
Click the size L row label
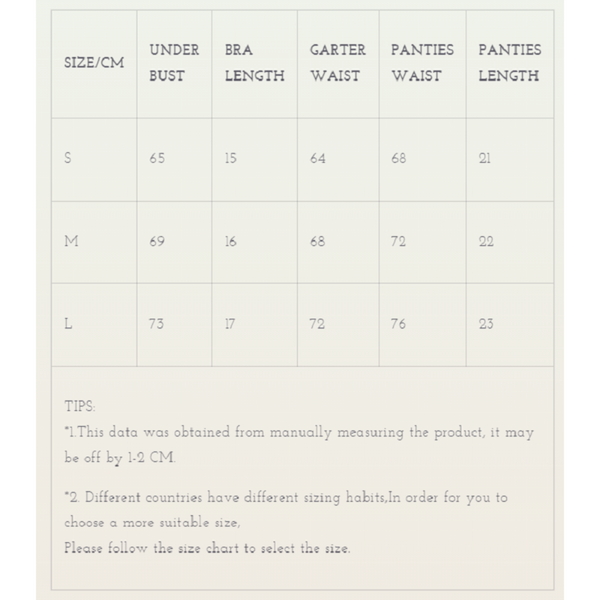pyautogui.click(x=68, y=324)
